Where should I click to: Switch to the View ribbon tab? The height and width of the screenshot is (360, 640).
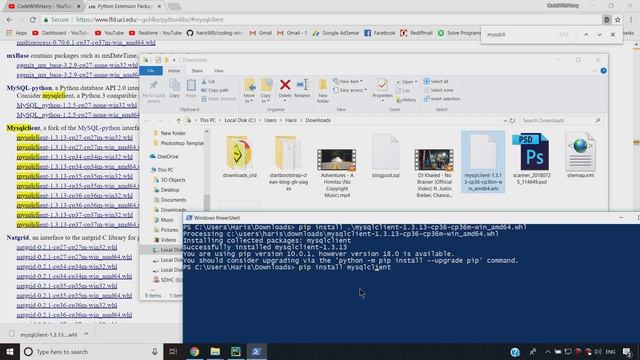click(219, 71)
